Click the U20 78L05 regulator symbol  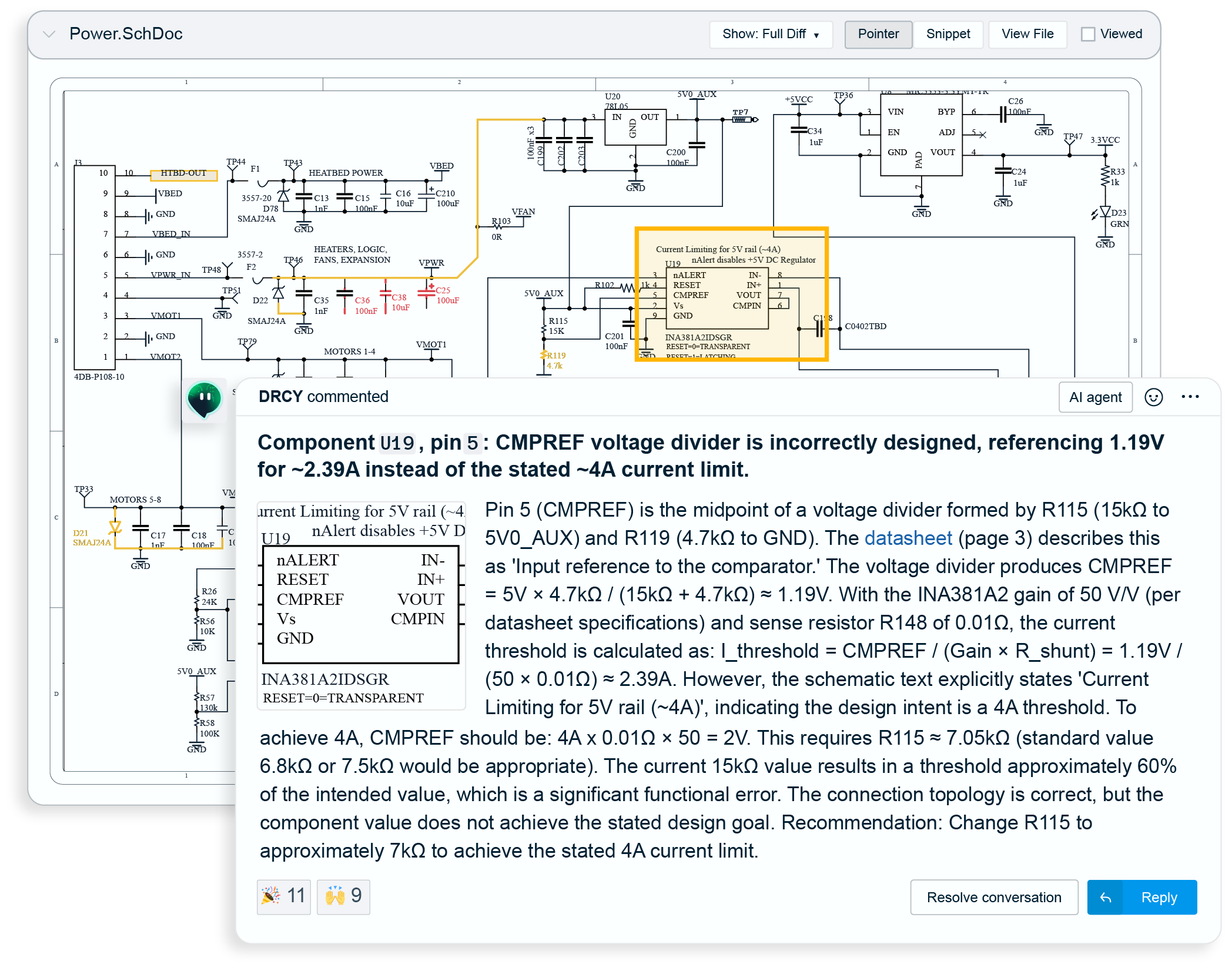[635, 126]
